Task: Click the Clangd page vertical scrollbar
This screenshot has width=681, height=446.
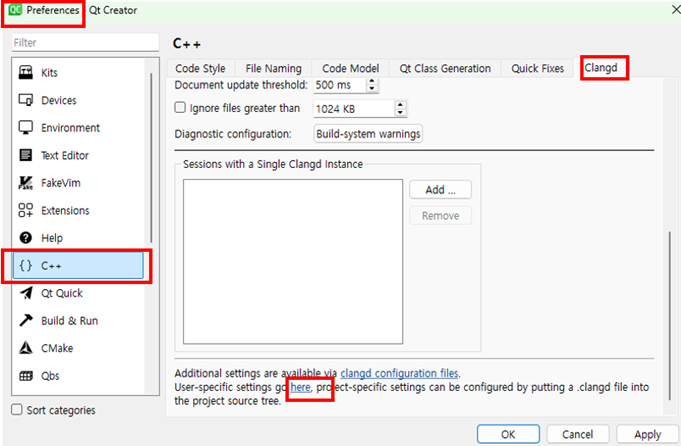Action: (669, 315)
